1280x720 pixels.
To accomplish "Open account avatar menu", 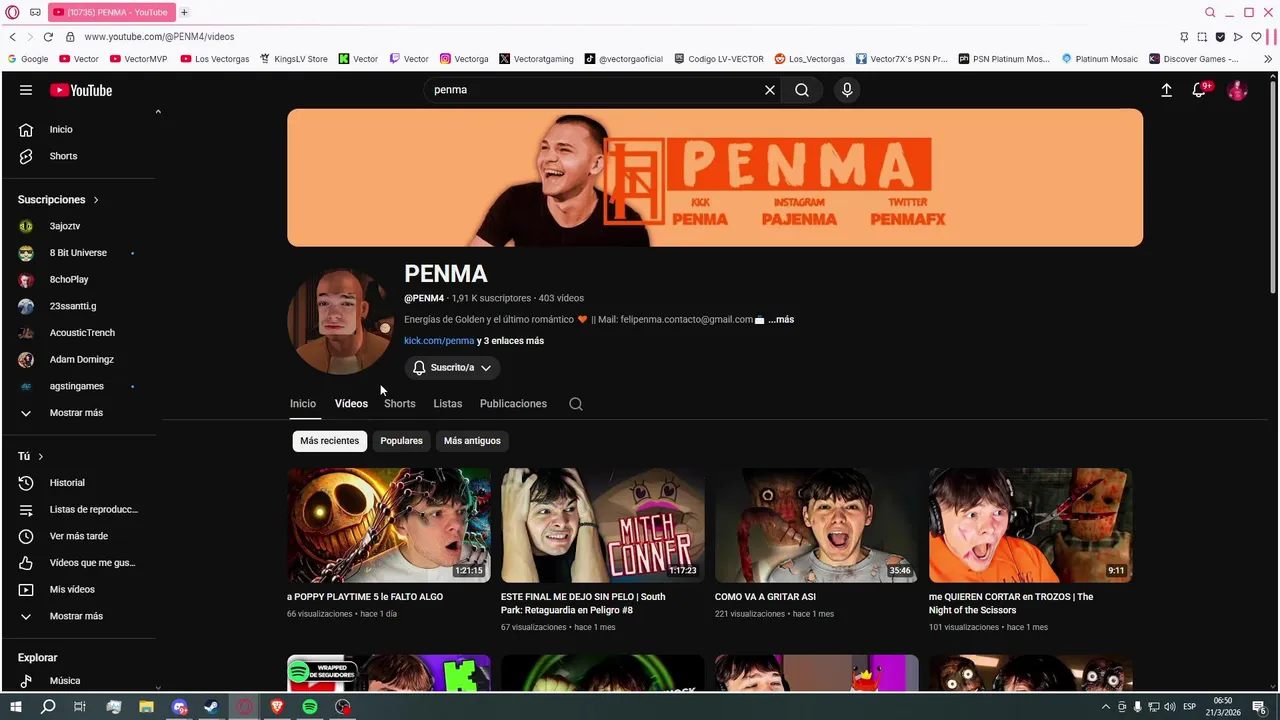I will click(1238, 90).
